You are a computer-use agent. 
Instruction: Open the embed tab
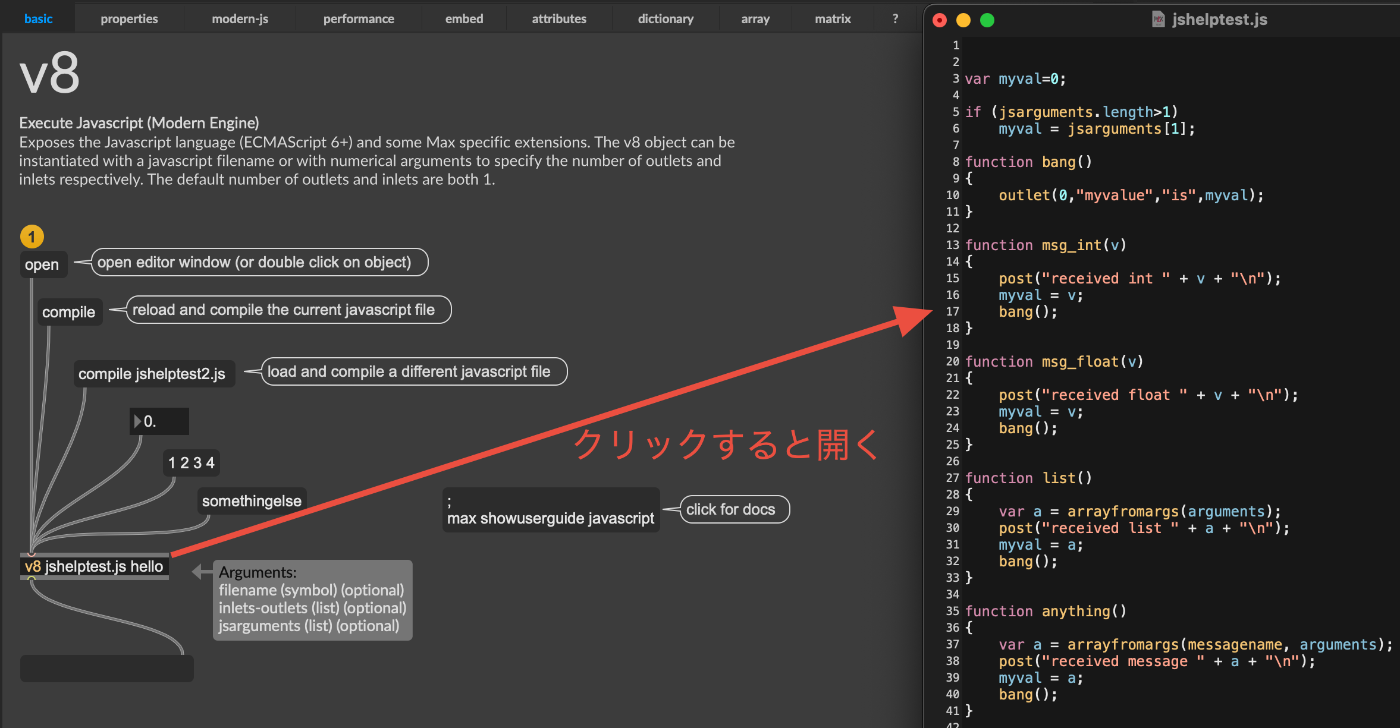click(464, 18)
